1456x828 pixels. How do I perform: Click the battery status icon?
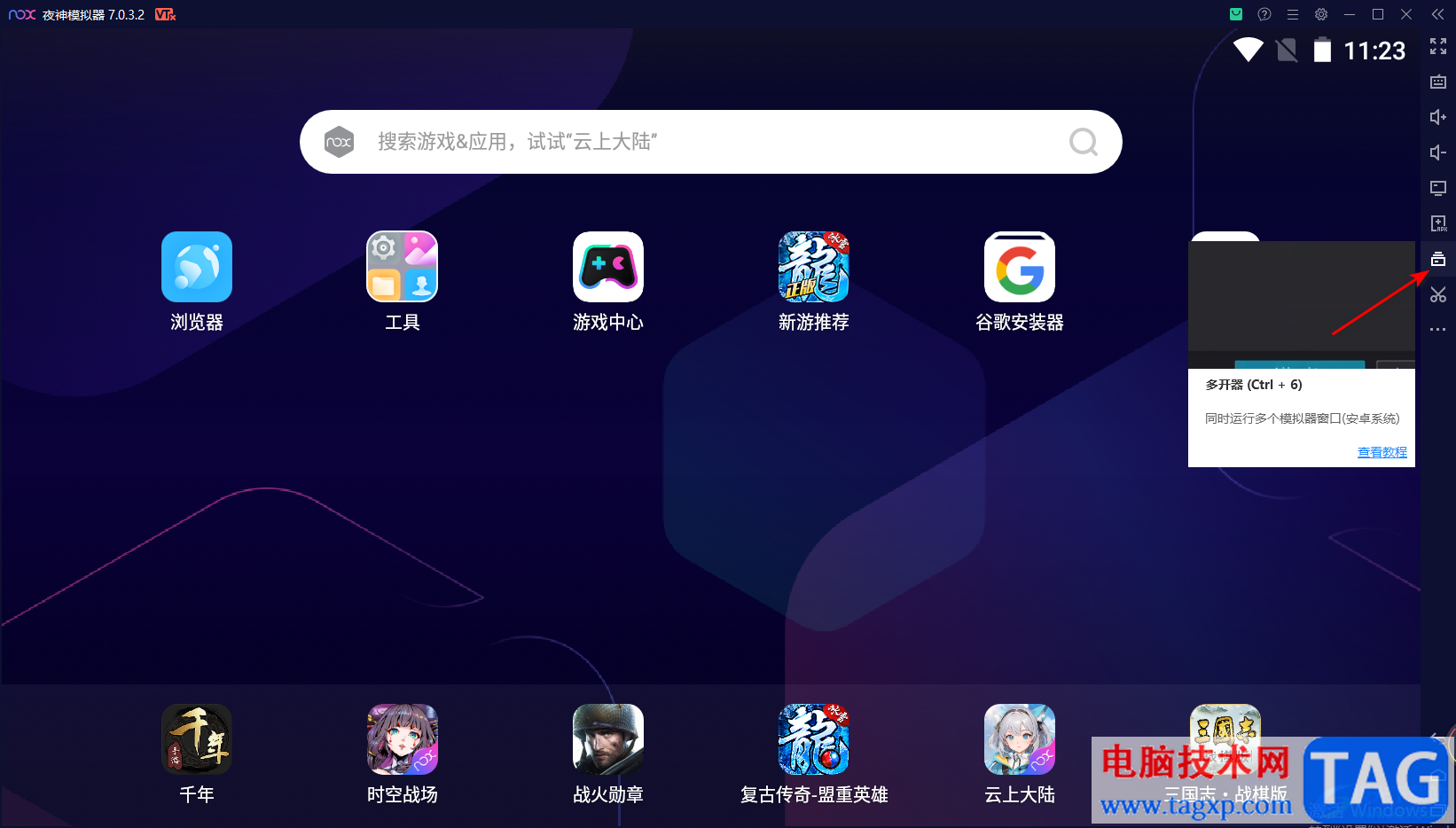pyautogui.click(x=1322, y=50)
